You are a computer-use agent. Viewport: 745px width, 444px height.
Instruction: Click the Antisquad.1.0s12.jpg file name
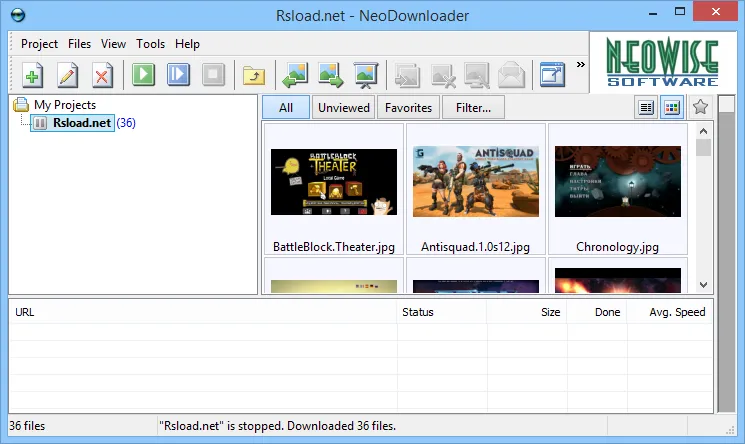tap(475, 247)
